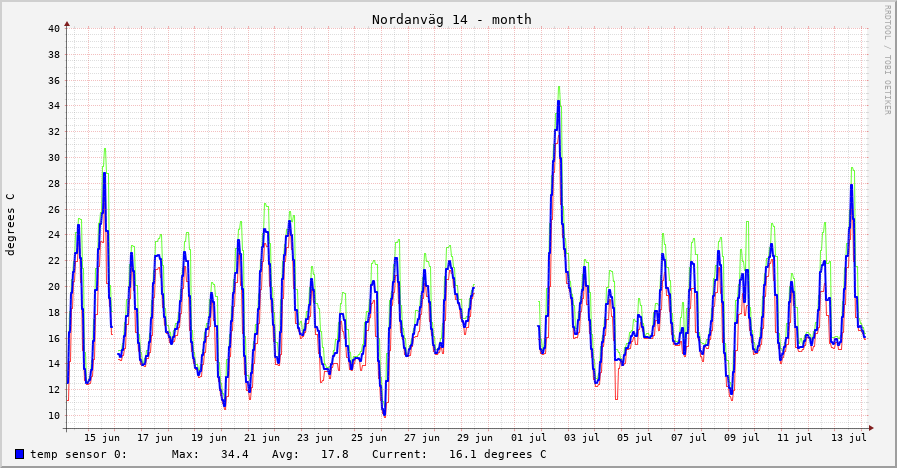Click the y-axis value '12'
The width and height of the screenshot is (897, 468).
[x=54, y=390]
